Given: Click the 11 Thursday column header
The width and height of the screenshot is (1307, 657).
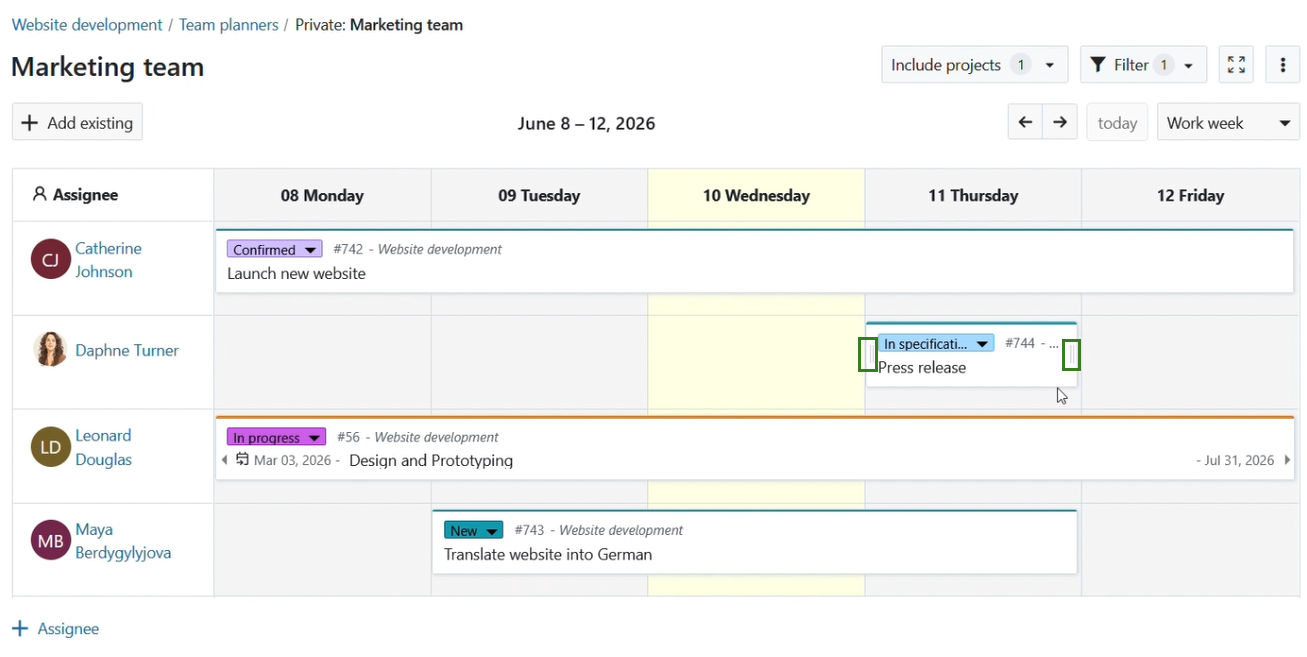Looking at the screenshot, I should (x=973, y=195).
